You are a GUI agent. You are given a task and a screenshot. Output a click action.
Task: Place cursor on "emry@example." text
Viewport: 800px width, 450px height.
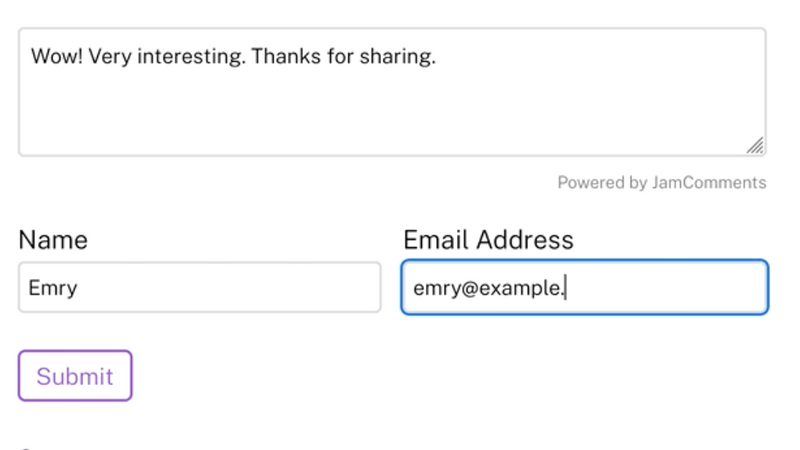tap(488, 288)
